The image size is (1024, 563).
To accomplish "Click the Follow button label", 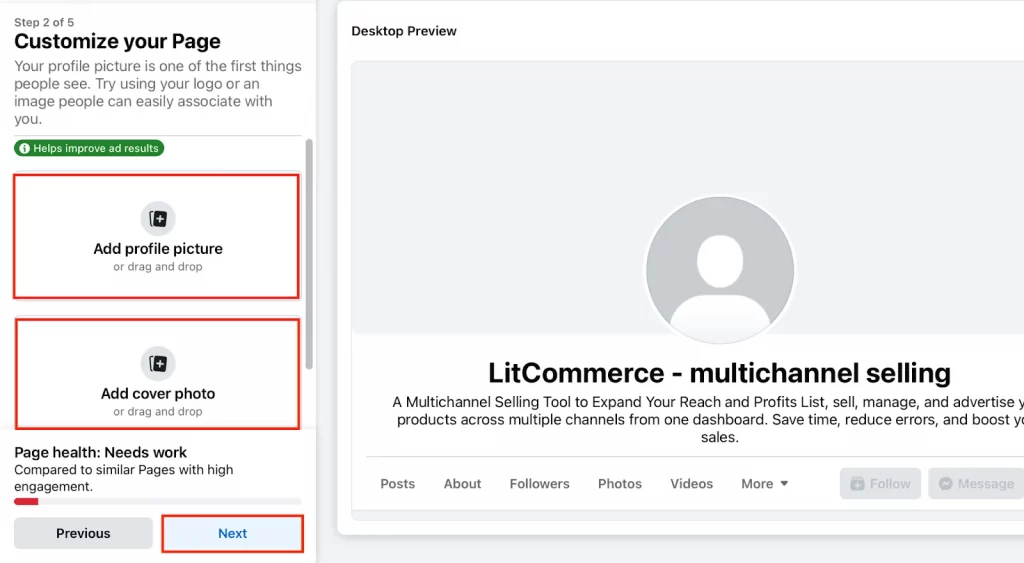I will [889, 484].
